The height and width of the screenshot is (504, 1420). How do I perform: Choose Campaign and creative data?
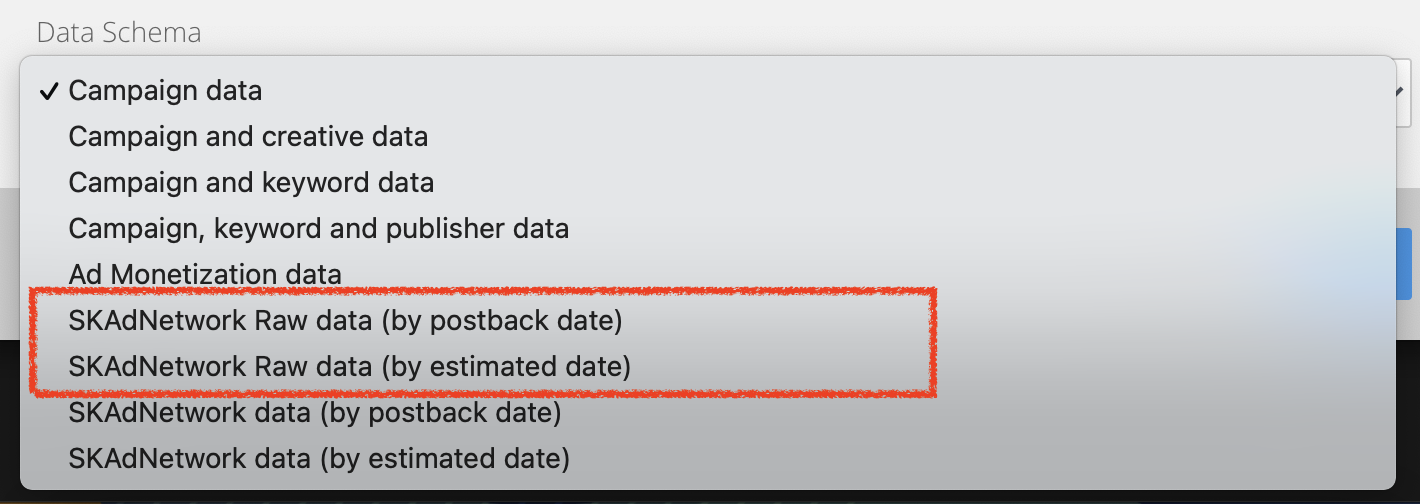click(x=248, y=137)
